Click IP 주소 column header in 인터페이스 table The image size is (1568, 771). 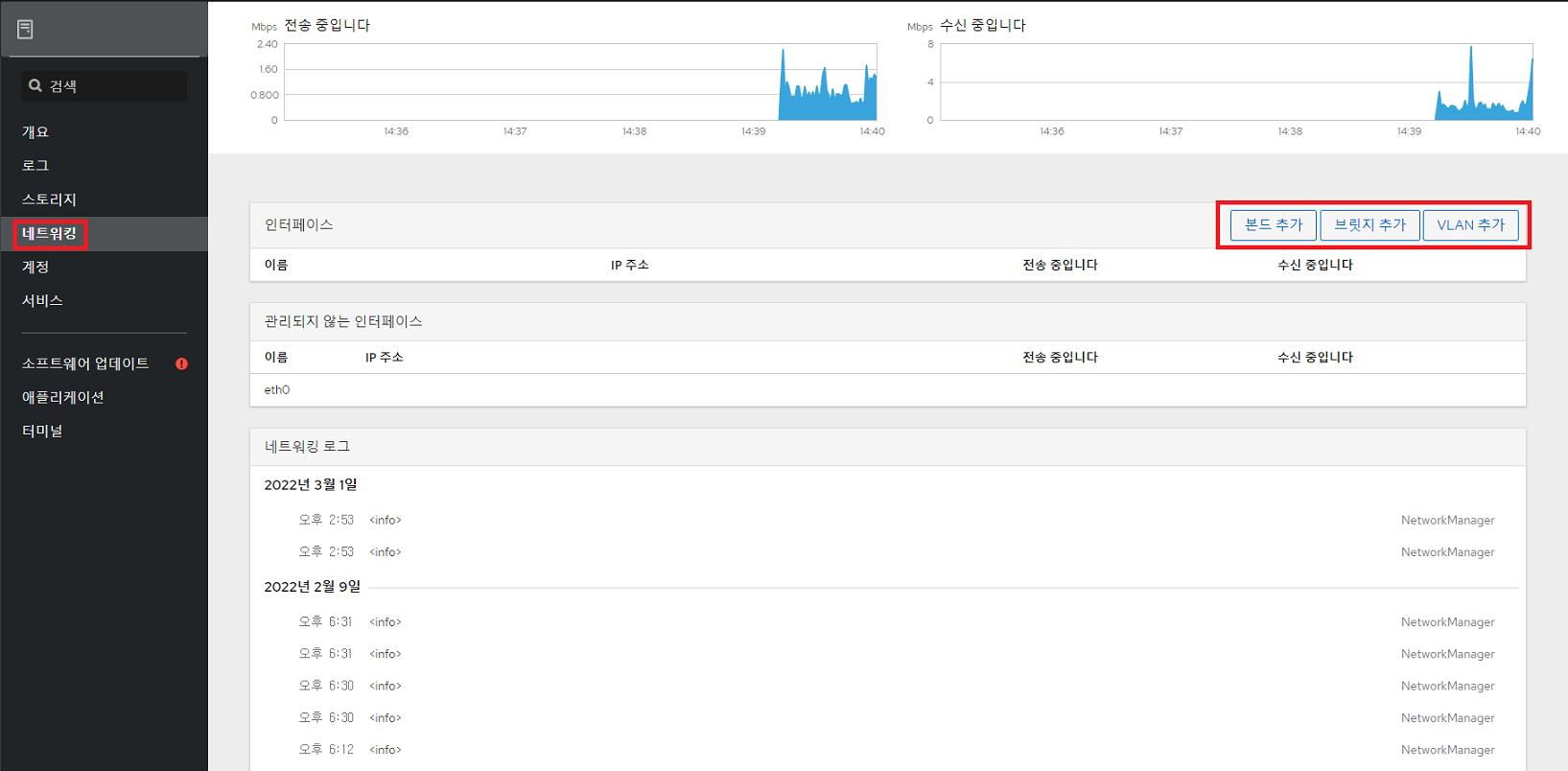630,265
